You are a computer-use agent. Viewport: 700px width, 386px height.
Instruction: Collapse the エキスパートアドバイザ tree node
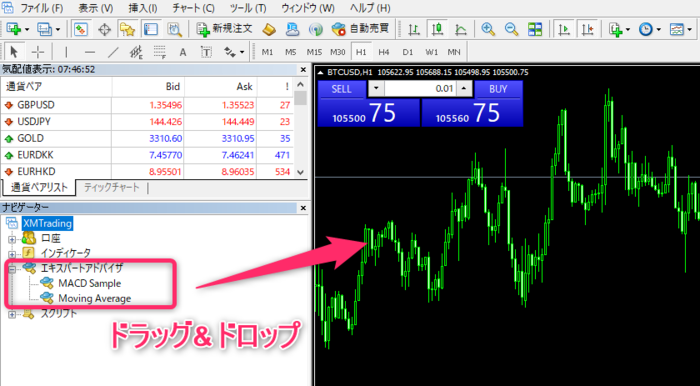tap(12, 269)
